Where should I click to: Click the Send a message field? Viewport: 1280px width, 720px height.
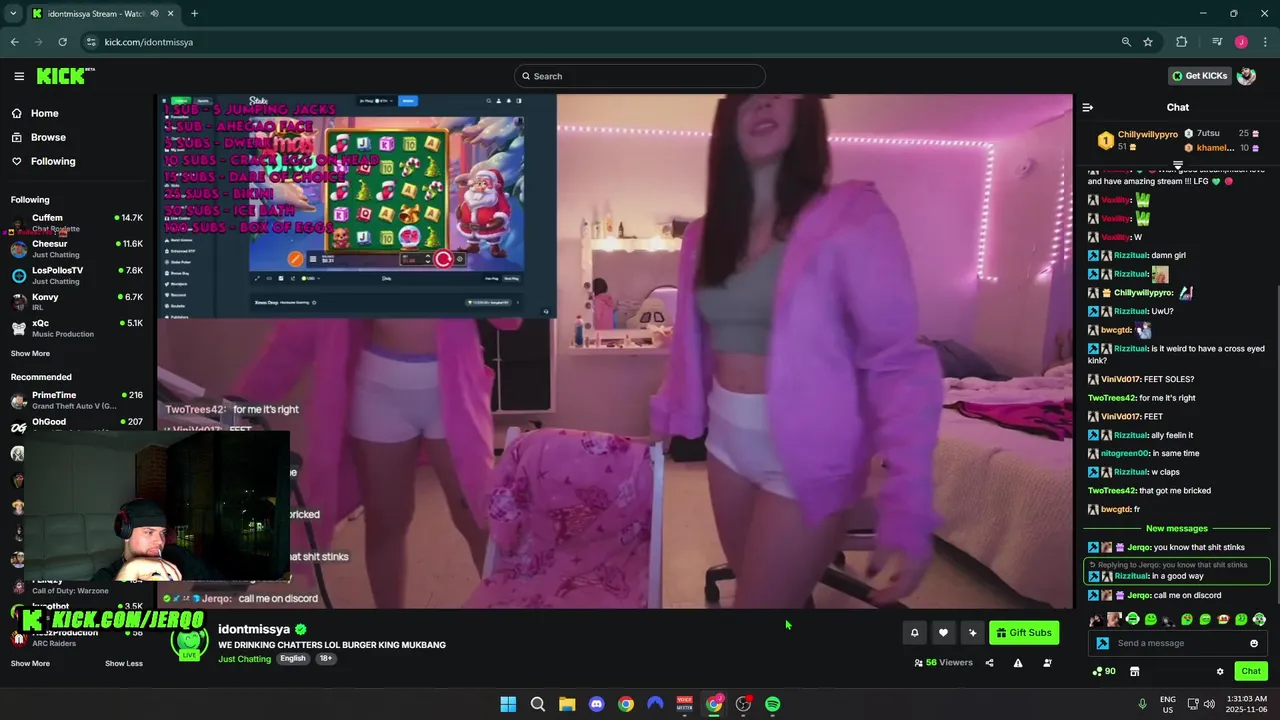pyautogui.click(x=1180, y=644)
